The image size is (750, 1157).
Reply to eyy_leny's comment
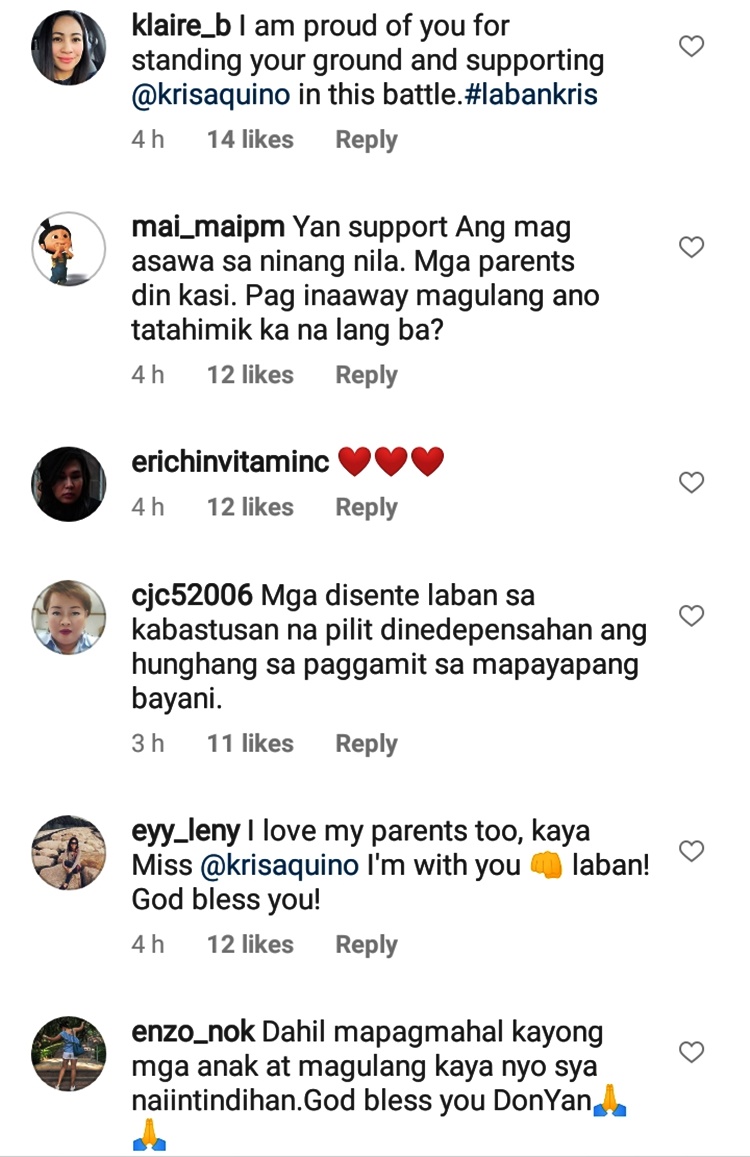(366, 944)
